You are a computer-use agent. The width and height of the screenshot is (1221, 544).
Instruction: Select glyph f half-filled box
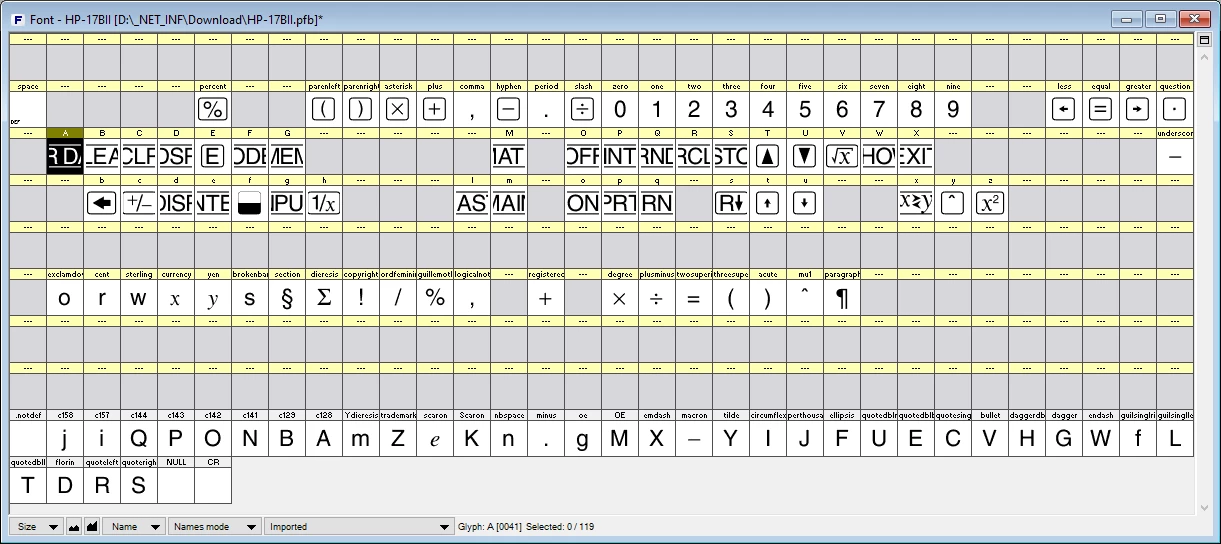[250, 203]
